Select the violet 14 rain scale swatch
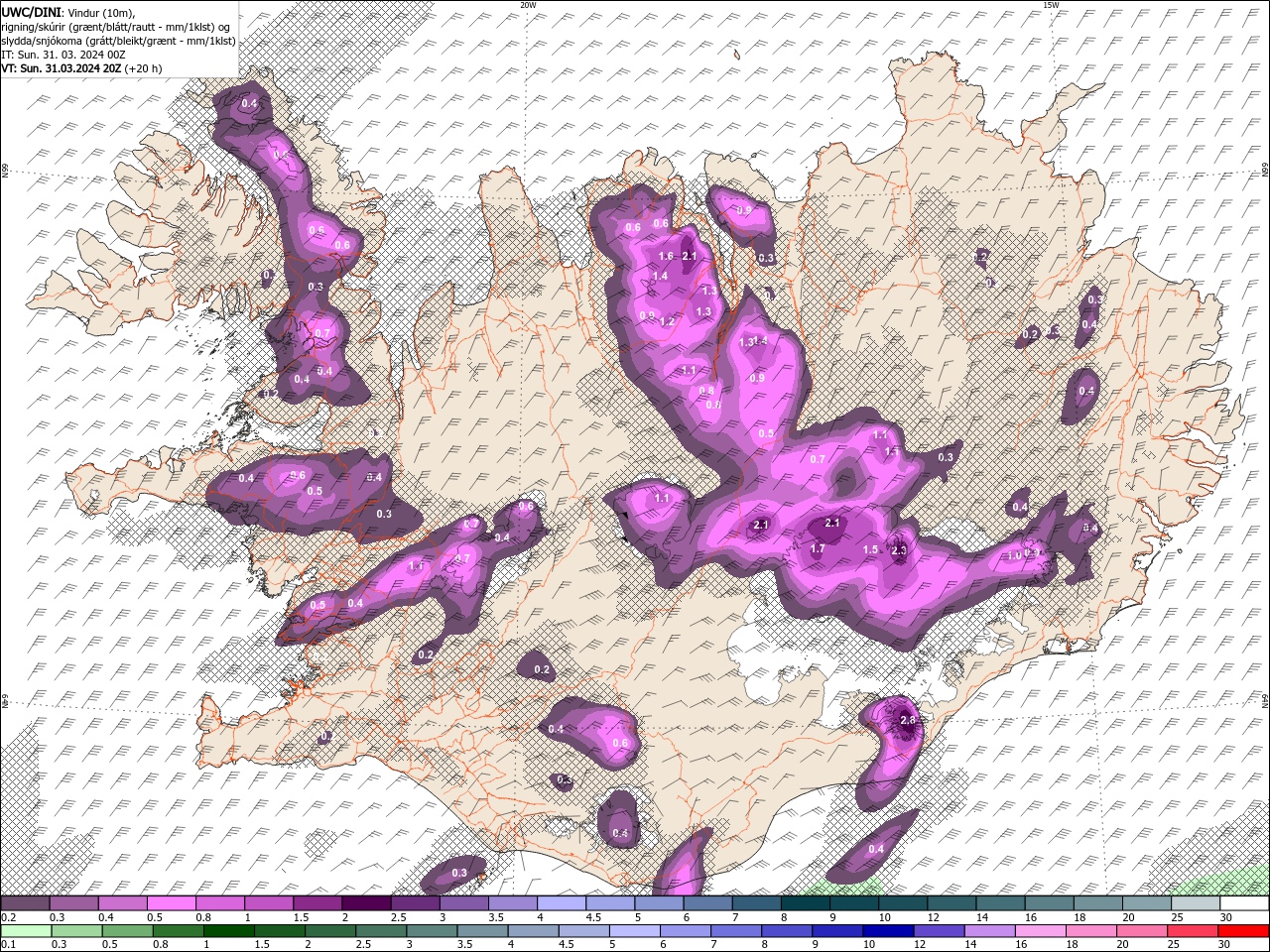The height and width of the screenshot is (952, 1270). pyautogui.click(x=989, y=931)
